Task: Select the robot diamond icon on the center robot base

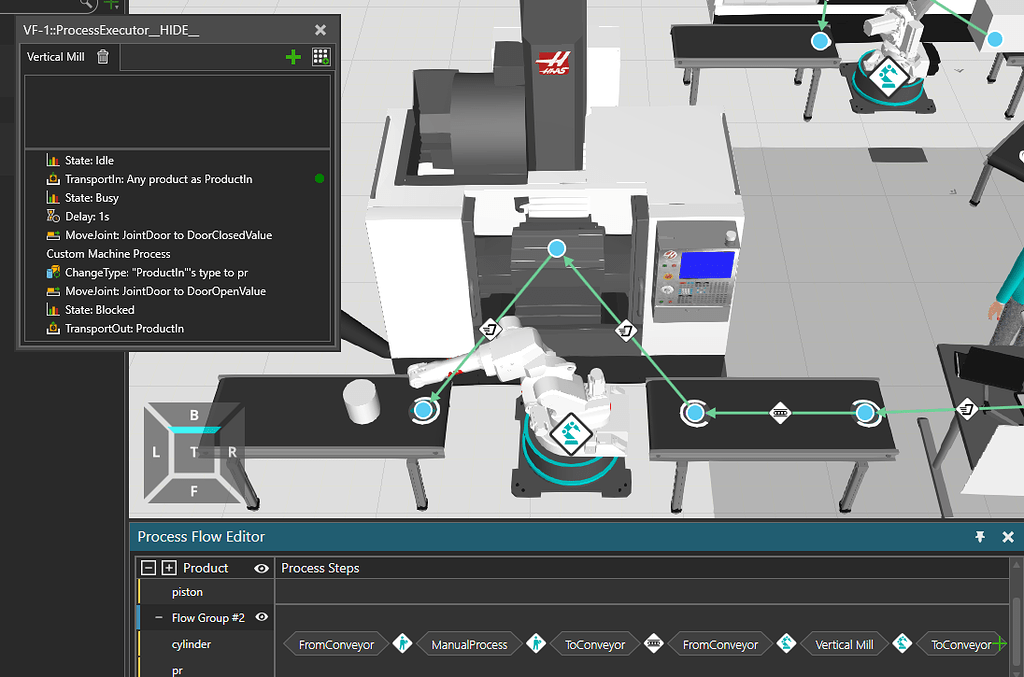Action: point(571,433)
